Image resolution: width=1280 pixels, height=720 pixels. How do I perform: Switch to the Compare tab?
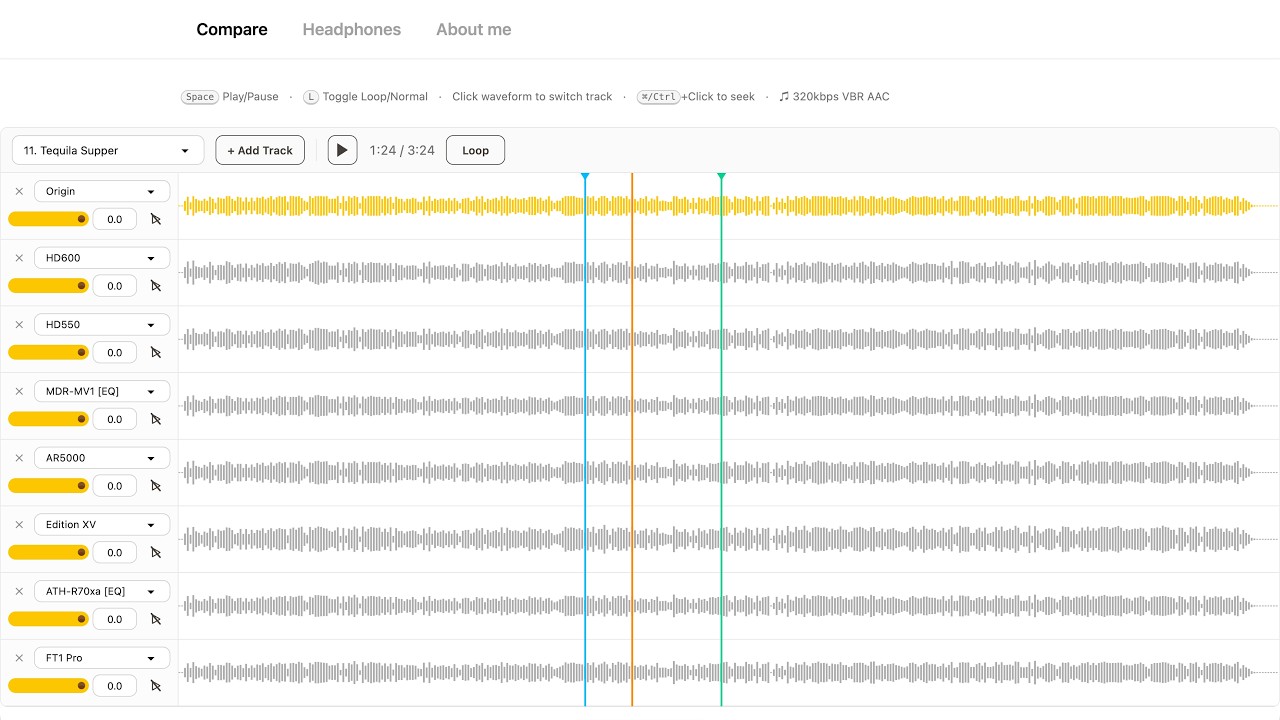click(x=232, y=30)
